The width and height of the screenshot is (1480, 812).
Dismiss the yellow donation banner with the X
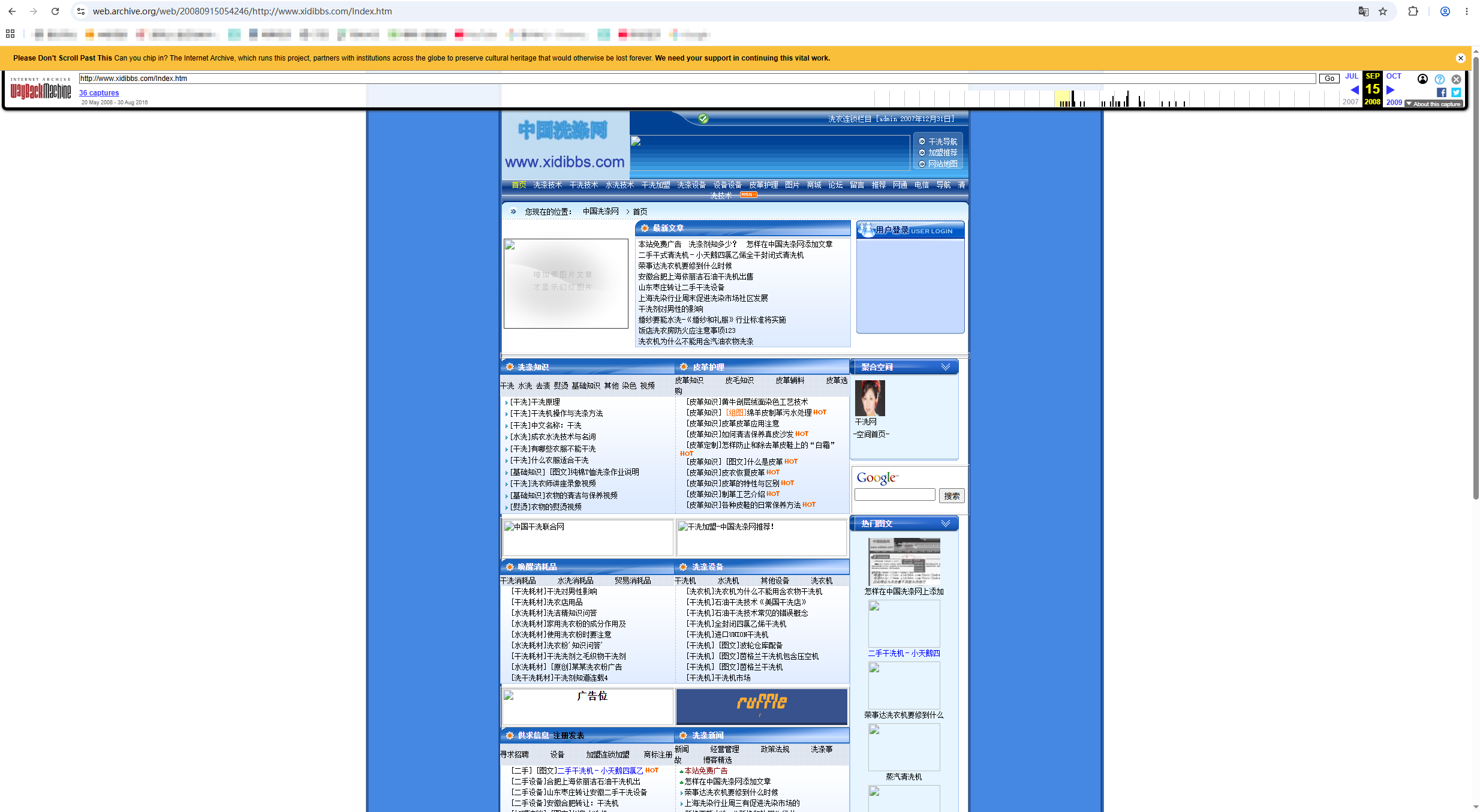point(1461,58)
